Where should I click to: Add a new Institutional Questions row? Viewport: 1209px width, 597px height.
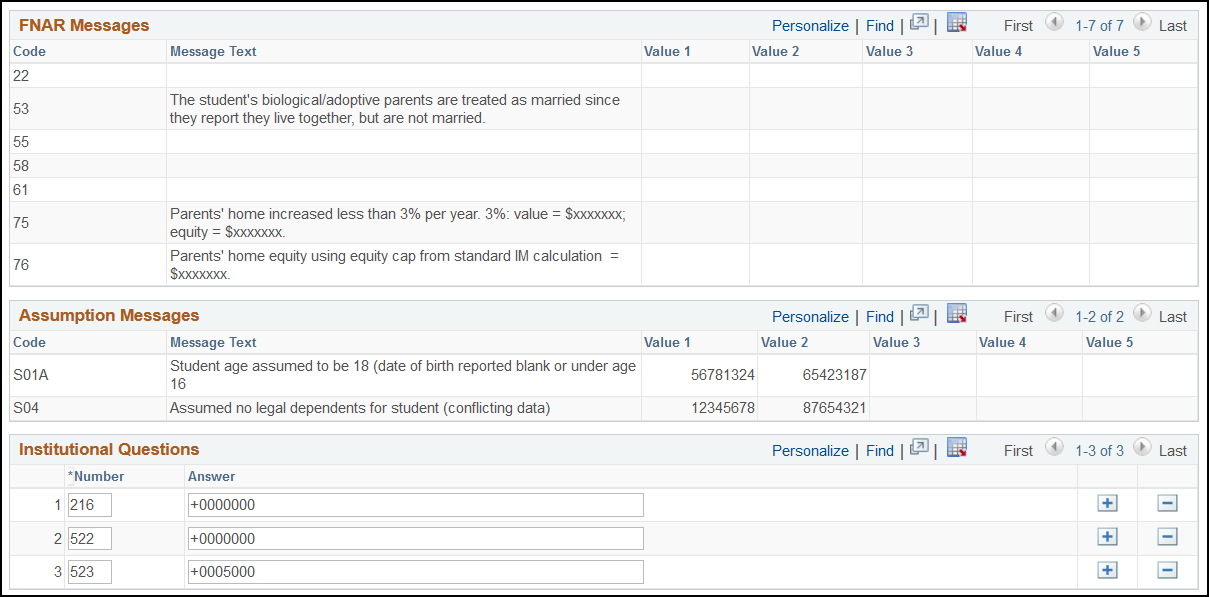point(1107,504)
